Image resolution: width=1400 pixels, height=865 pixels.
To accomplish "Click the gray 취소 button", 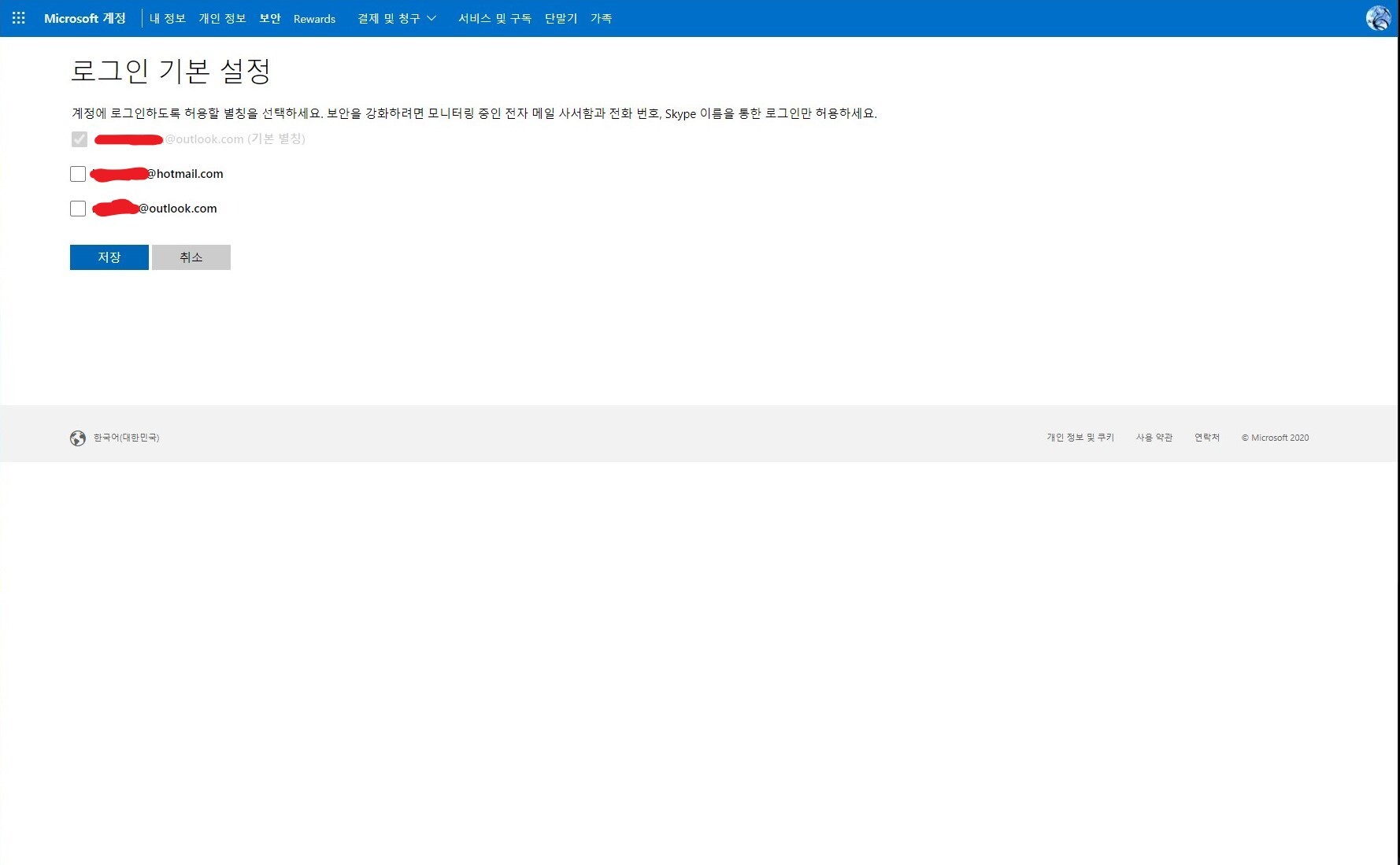I will [191, 257].
